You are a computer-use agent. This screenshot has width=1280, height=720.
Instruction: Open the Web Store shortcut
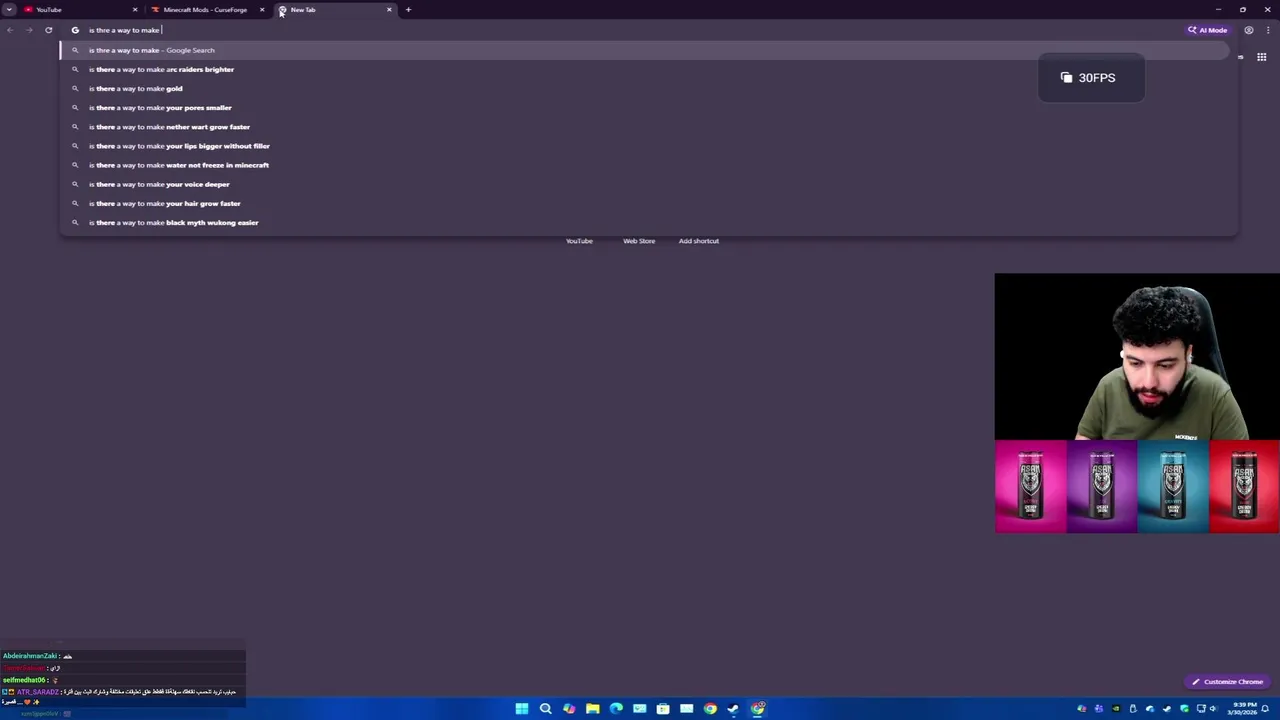click(639, 241)
